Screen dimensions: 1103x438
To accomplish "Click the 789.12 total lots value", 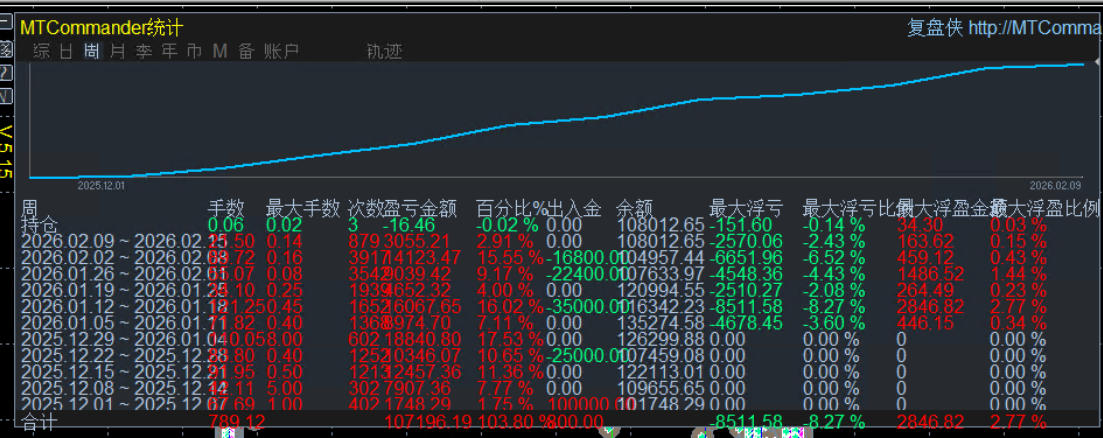I will point(237,422).
